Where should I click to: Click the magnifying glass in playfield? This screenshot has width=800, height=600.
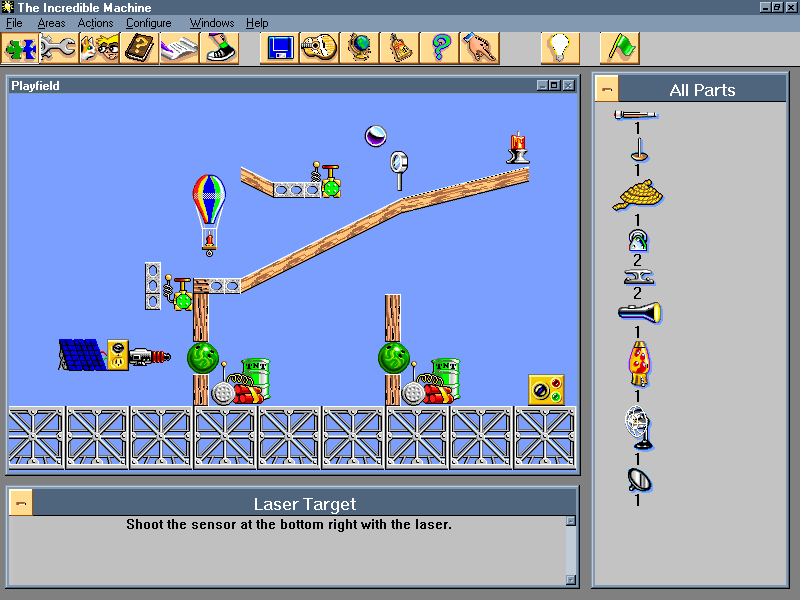(399, 170)
